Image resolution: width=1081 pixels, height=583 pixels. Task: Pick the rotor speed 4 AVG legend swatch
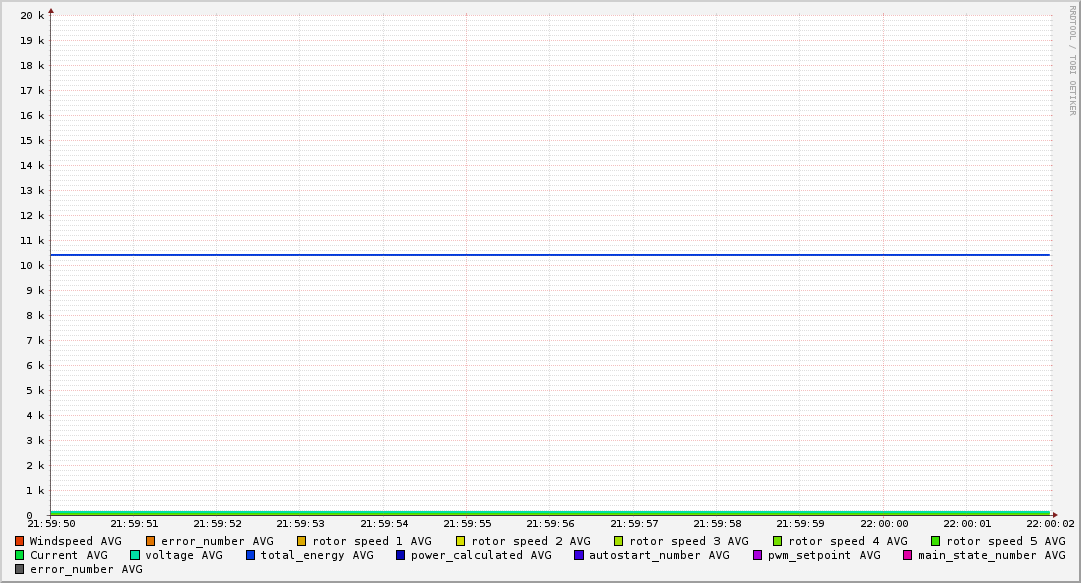tap(778, 541)
